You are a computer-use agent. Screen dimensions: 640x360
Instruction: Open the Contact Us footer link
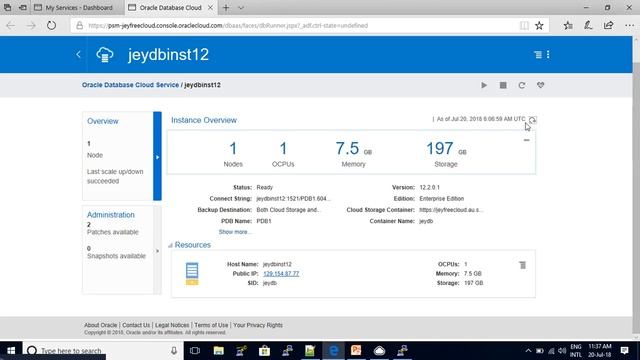coord(136,325)
